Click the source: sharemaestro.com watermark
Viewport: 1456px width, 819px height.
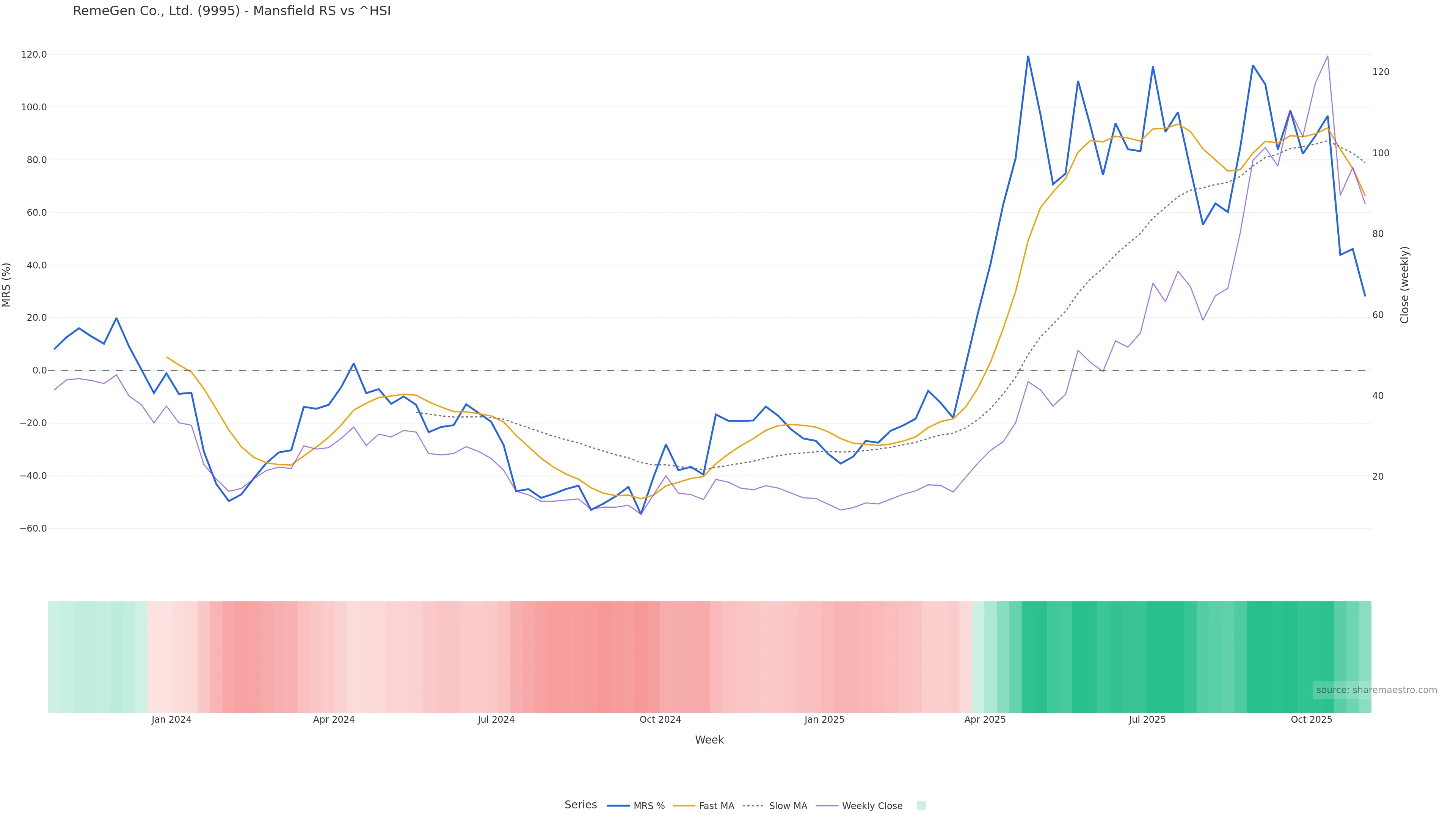(1376, 690)
